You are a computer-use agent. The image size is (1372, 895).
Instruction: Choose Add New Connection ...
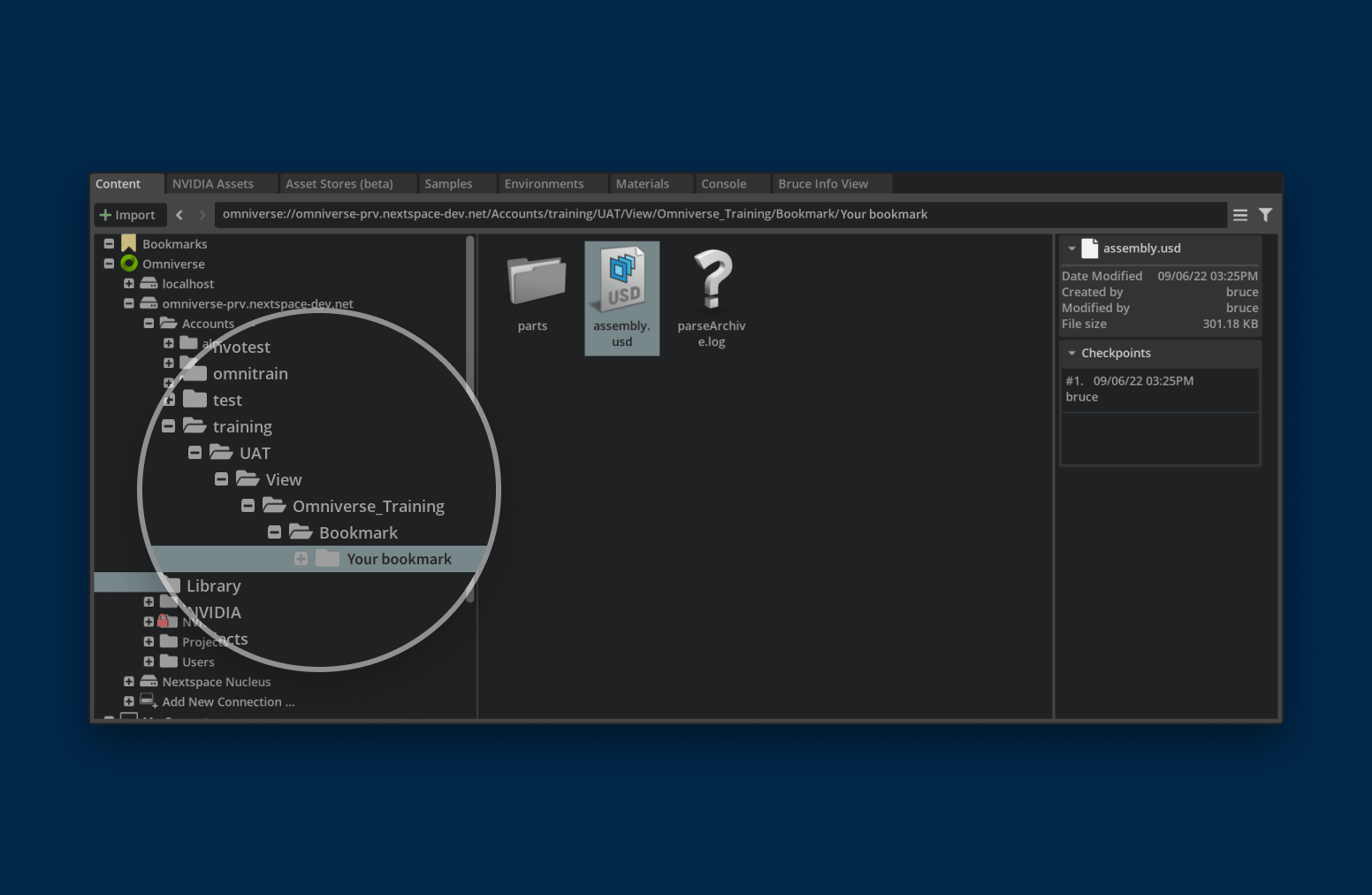(228, 701)
